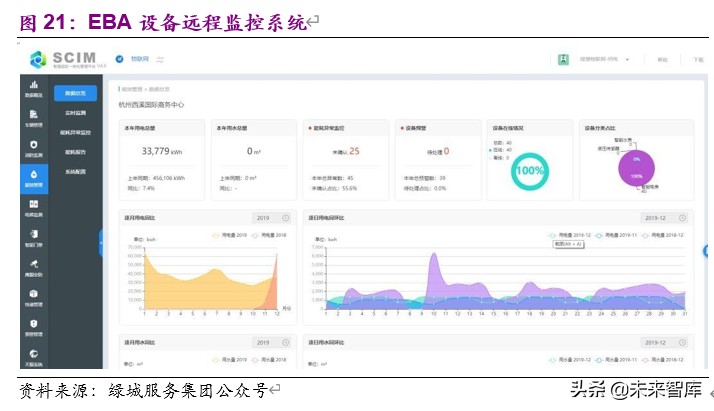714x411 pixels.
Task: Toggle the electricity 2018 legend in monthly chart
Action: (x=269, y=235)
